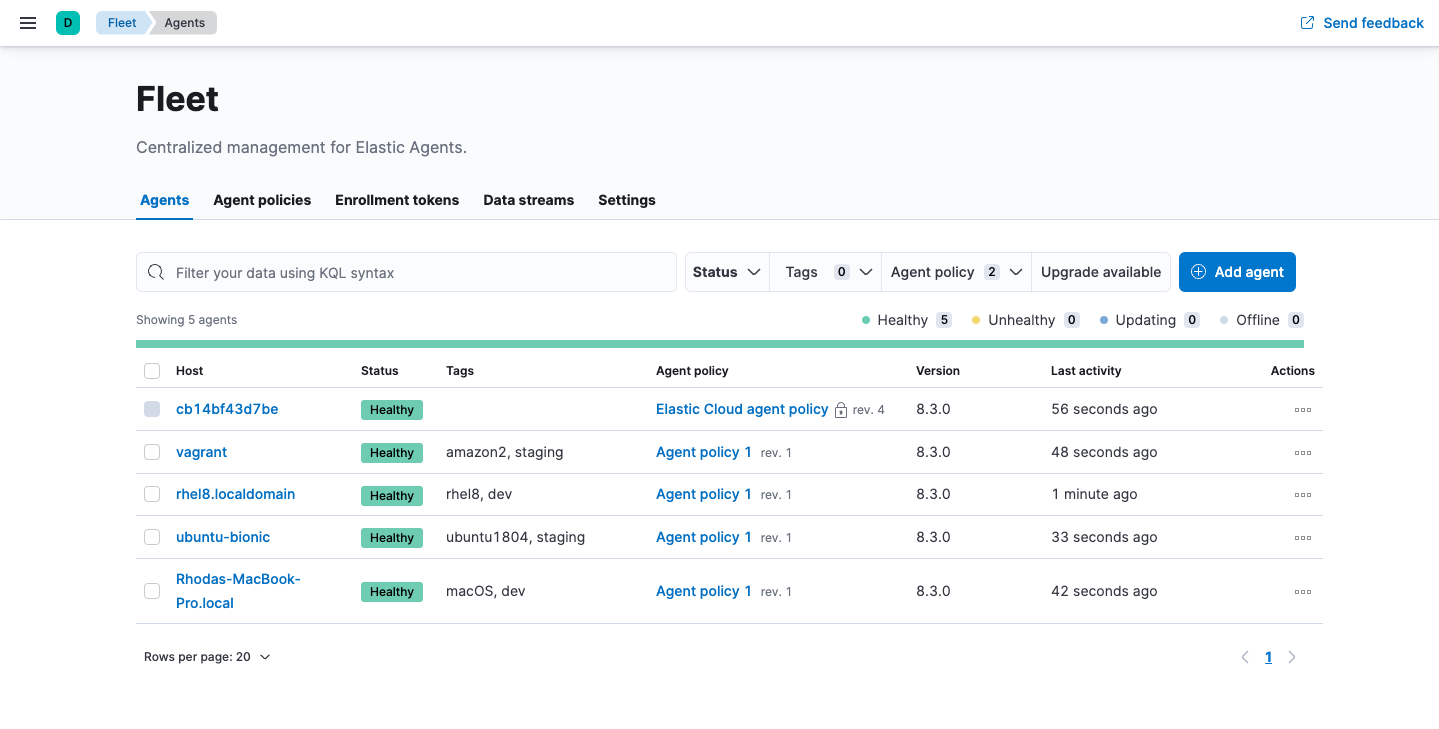Open actions menu for rhel8.localdomain agent
The height and width of the screenshot is (729, 1439).
tap(1302, 495)
